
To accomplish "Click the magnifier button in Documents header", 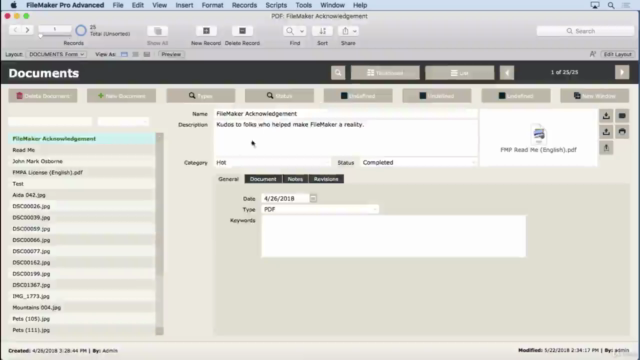I will point(338,73).
